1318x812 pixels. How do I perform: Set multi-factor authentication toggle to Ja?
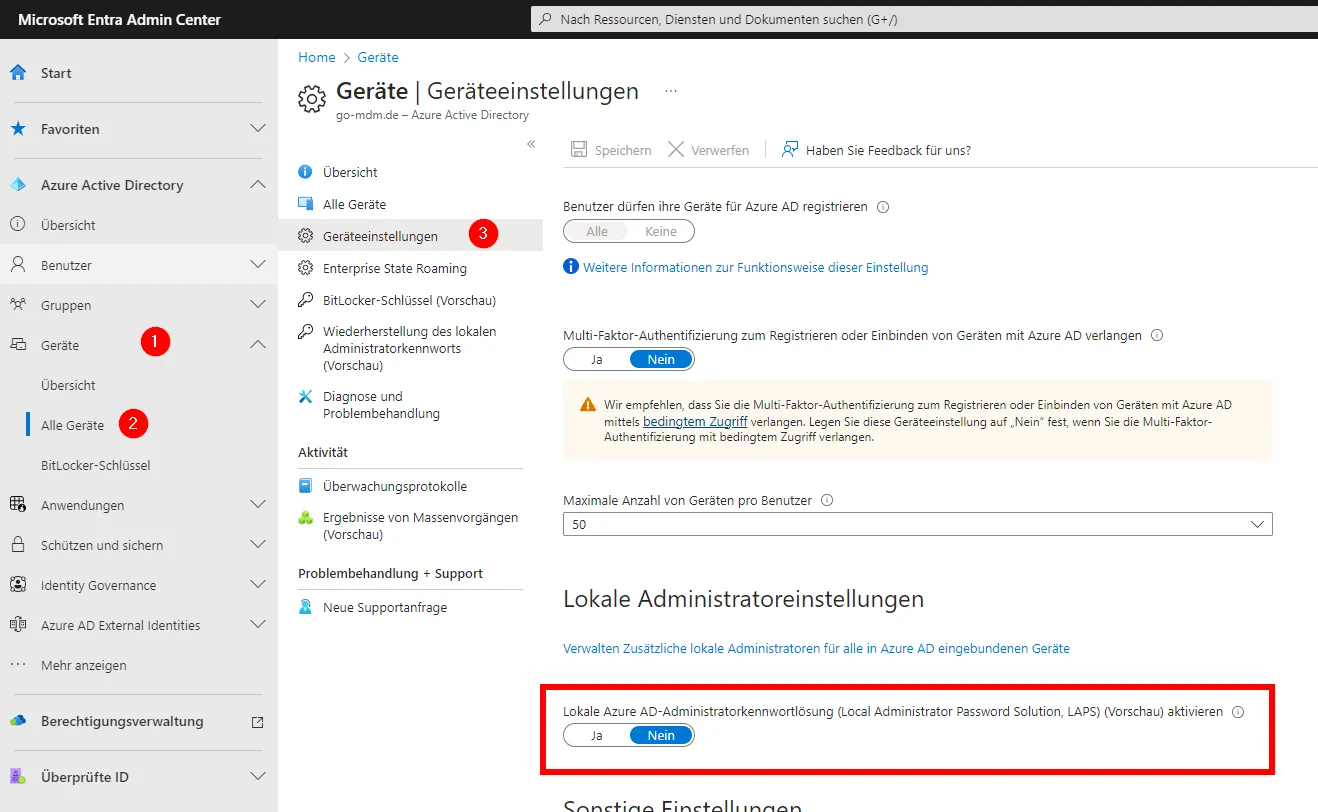coord(596,359)
